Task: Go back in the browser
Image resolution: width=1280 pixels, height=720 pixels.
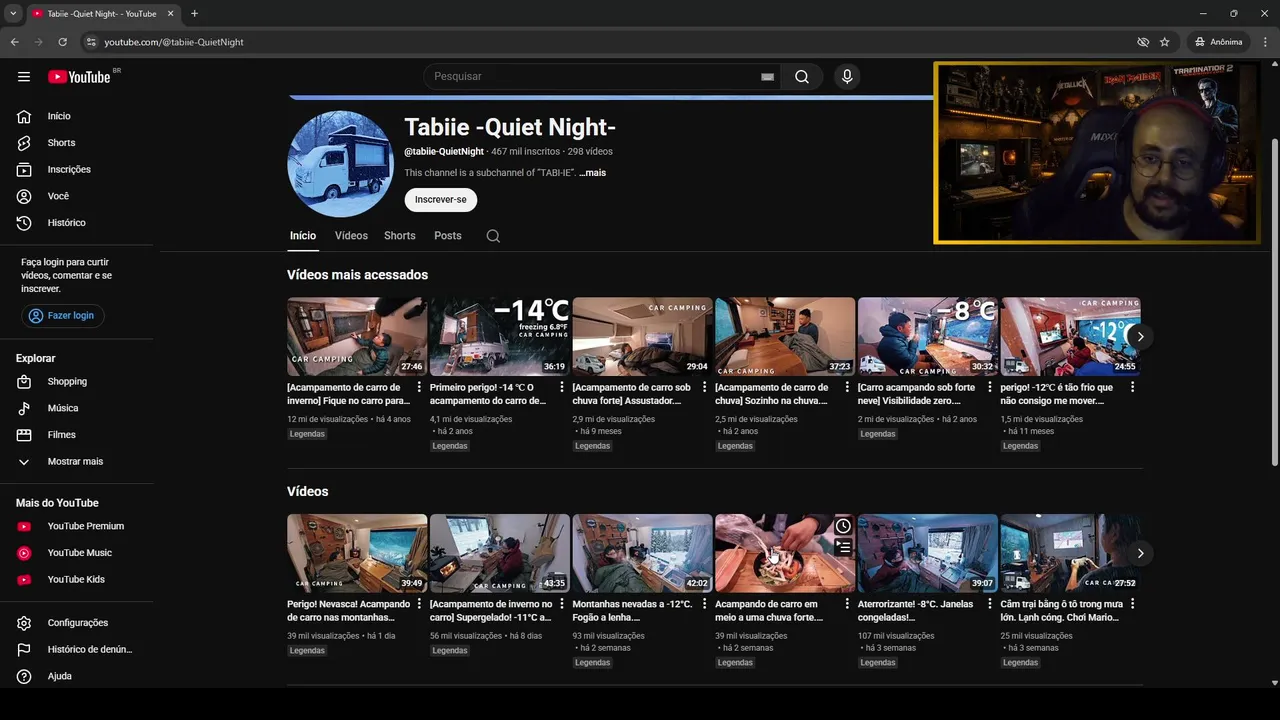Action: click(14, 42)
